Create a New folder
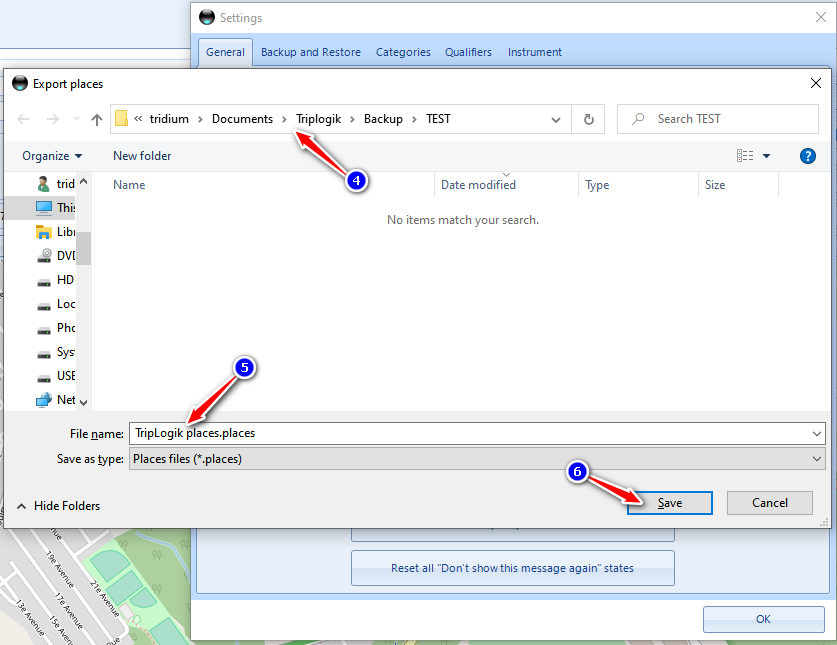This screenshot has width=837, height=645. [142, 156]
